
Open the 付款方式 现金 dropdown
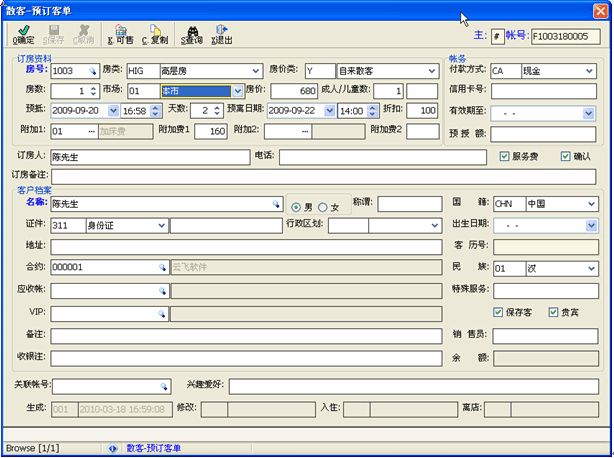tap(589, 71)
